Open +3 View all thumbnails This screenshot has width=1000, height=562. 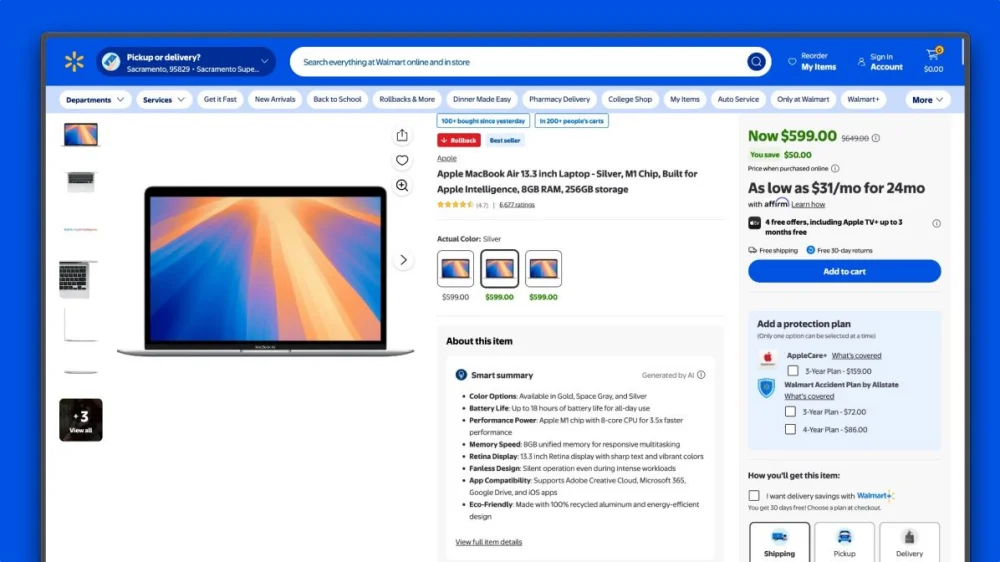81,420
